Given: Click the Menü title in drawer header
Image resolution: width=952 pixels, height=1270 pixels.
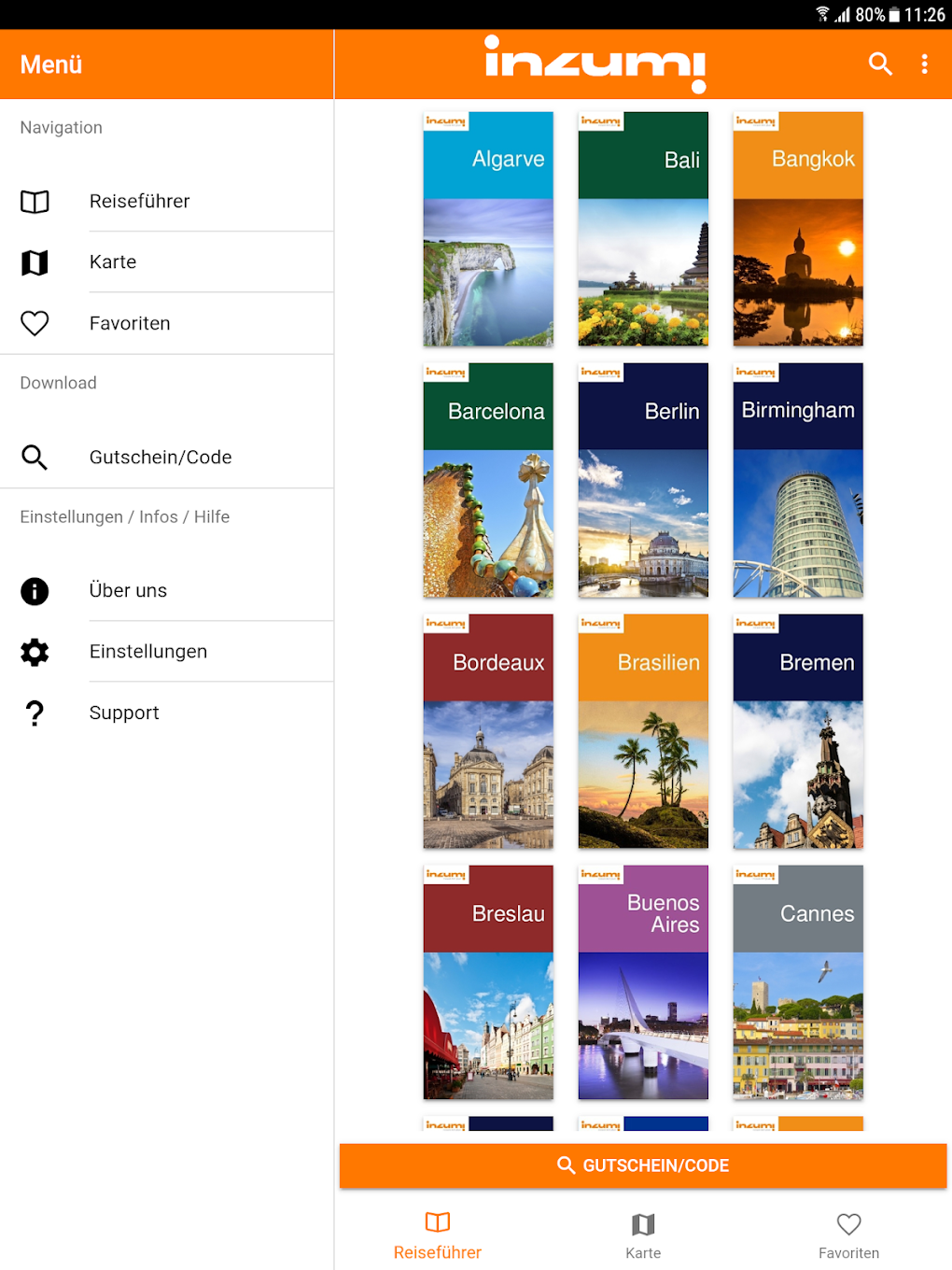Looking at the screenshot, I should [x=51, y=64].
